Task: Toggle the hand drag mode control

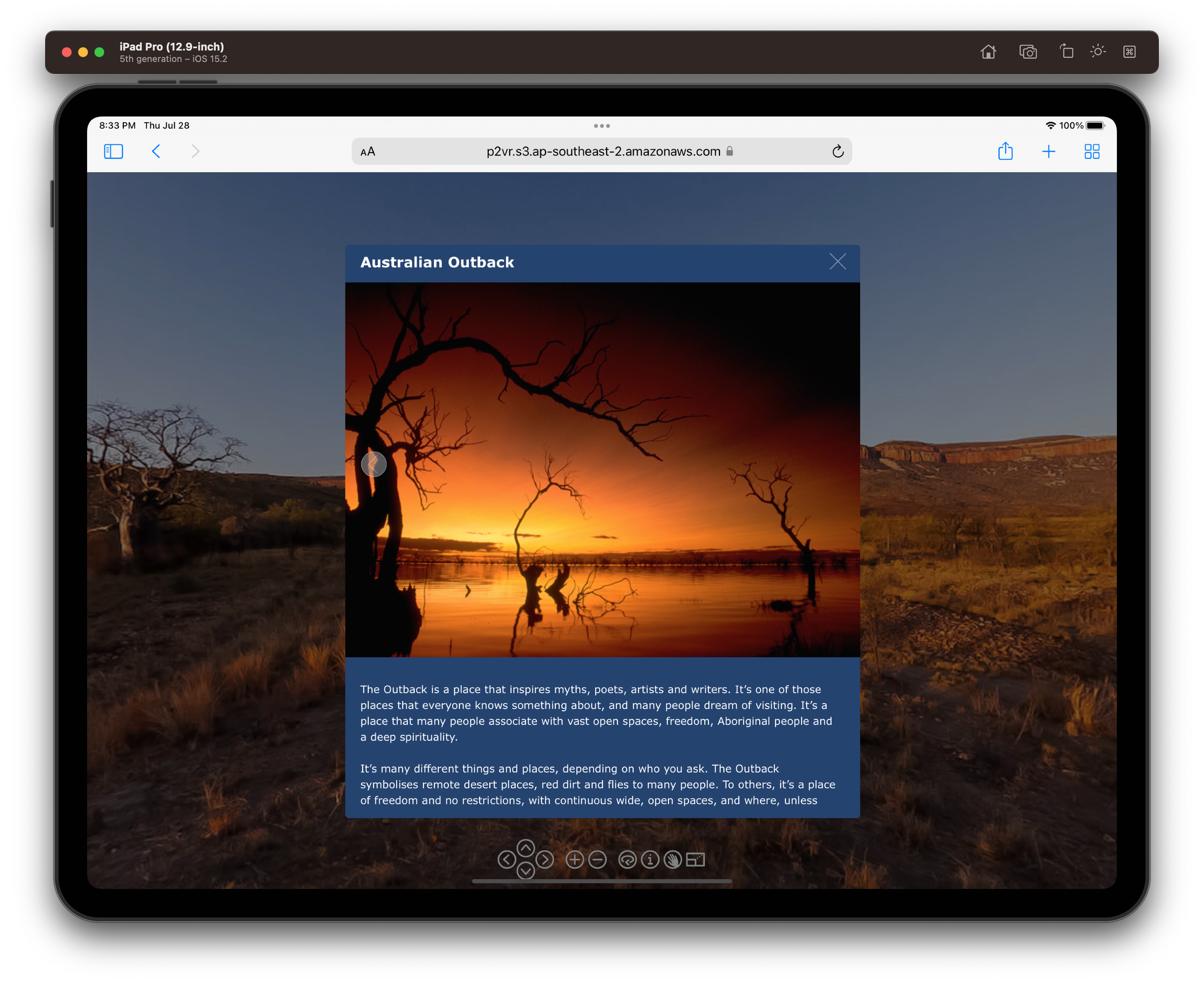Action: click(x=673, y=860)
